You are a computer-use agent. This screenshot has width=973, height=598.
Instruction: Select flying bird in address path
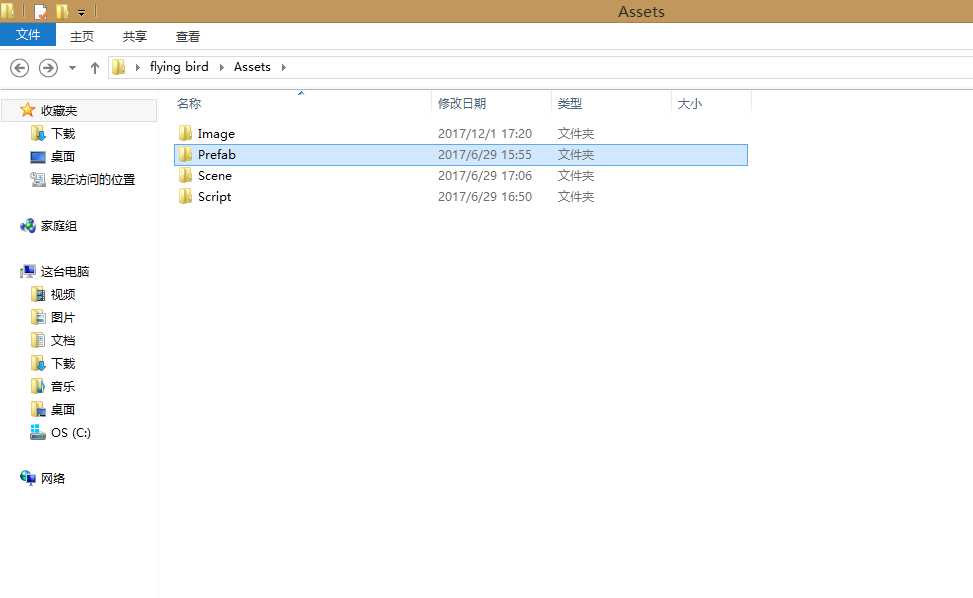click(x=179, y=66)
